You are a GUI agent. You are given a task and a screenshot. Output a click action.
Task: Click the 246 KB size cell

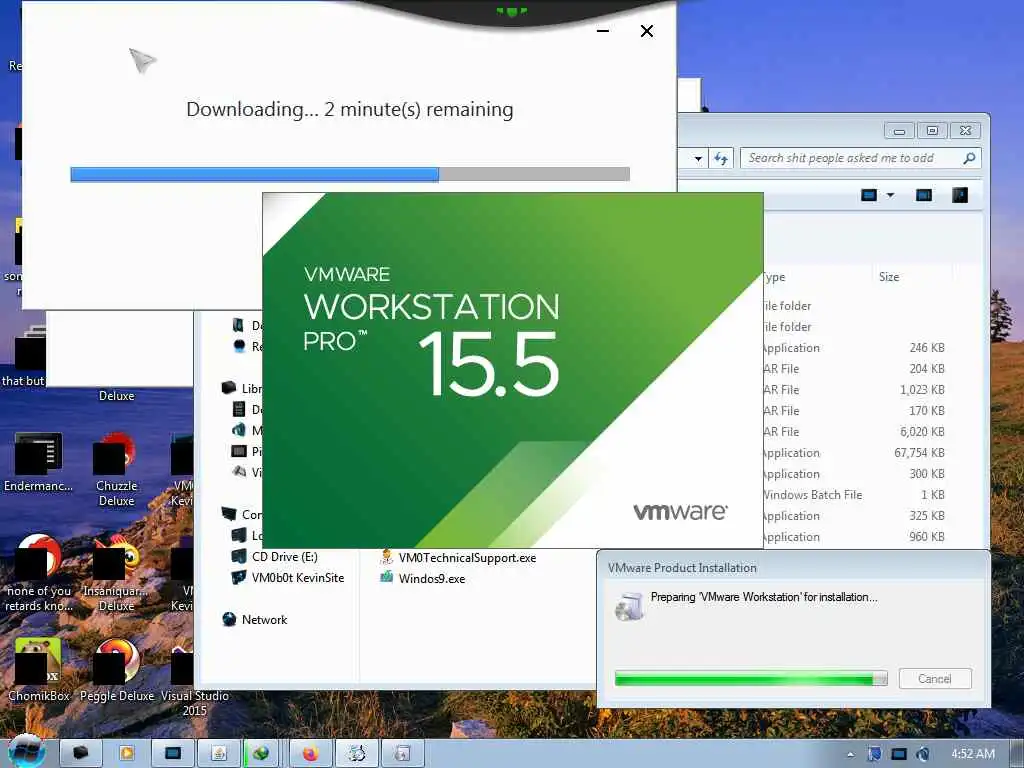coord(927,347)
